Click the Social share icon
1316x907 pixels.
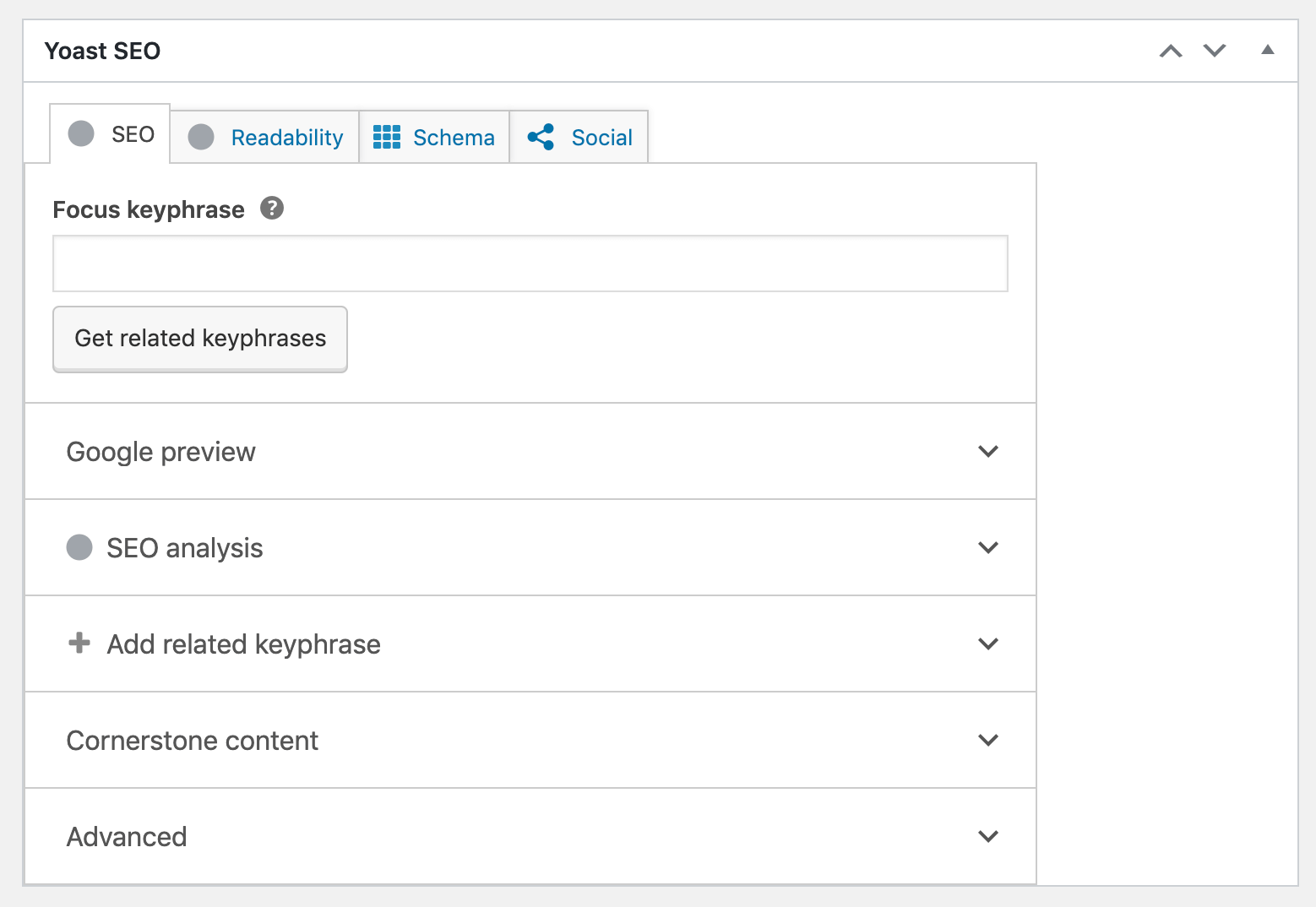click(x=541, y=137)
